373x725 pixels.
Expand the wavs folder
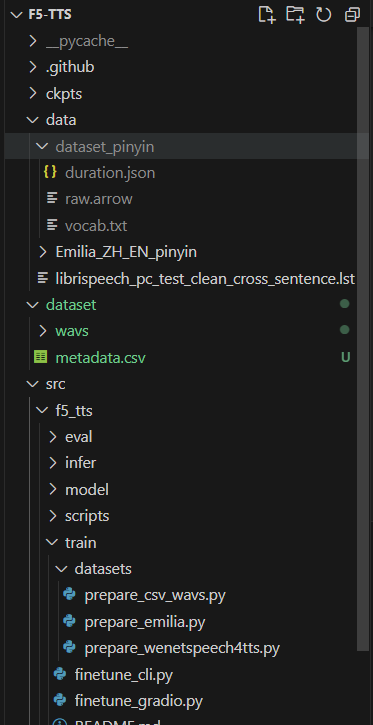tap(42, 331)
